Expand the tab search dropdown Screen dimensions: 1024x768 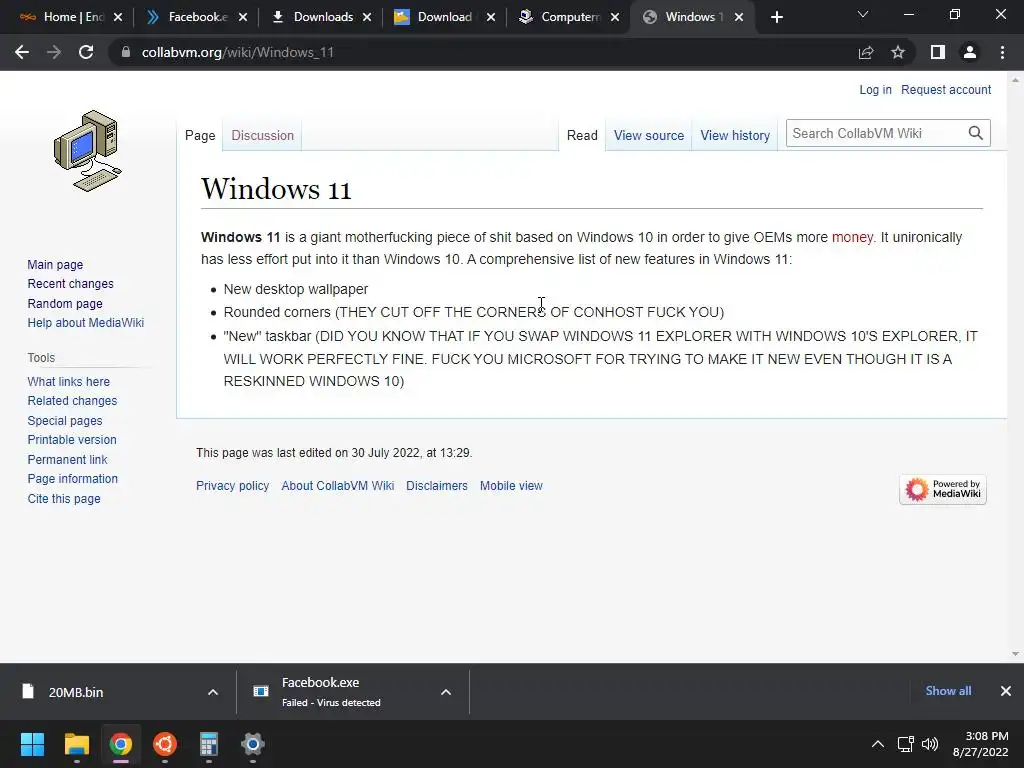click(x=863, y=14)
